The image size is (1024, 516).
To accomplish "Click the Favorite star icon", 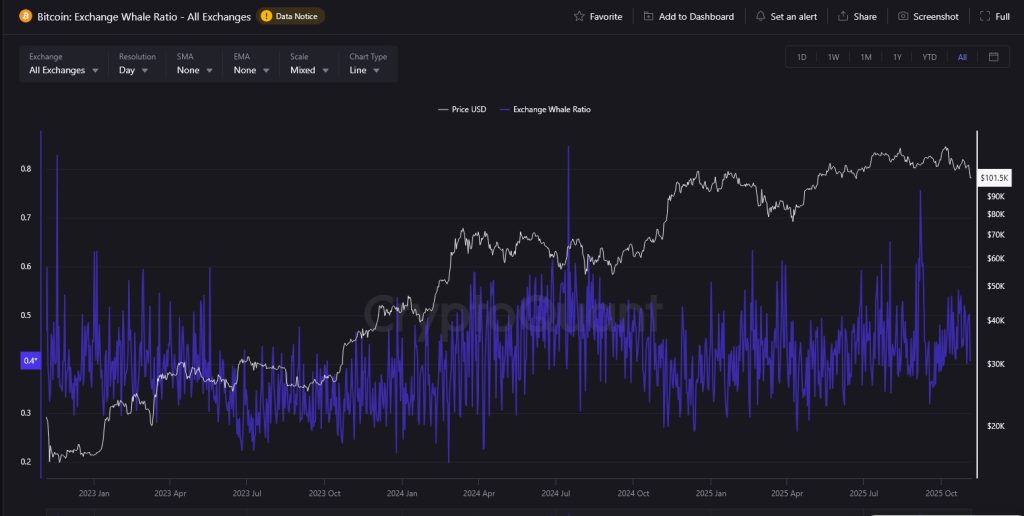I will point(580,16).
